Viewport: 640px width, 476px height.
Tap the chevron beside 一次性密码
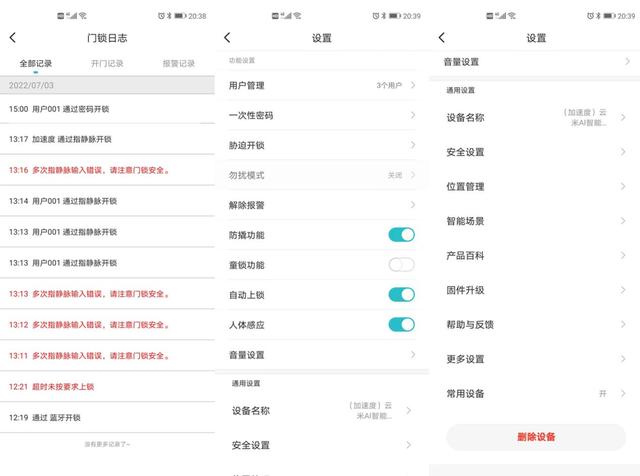412,115
